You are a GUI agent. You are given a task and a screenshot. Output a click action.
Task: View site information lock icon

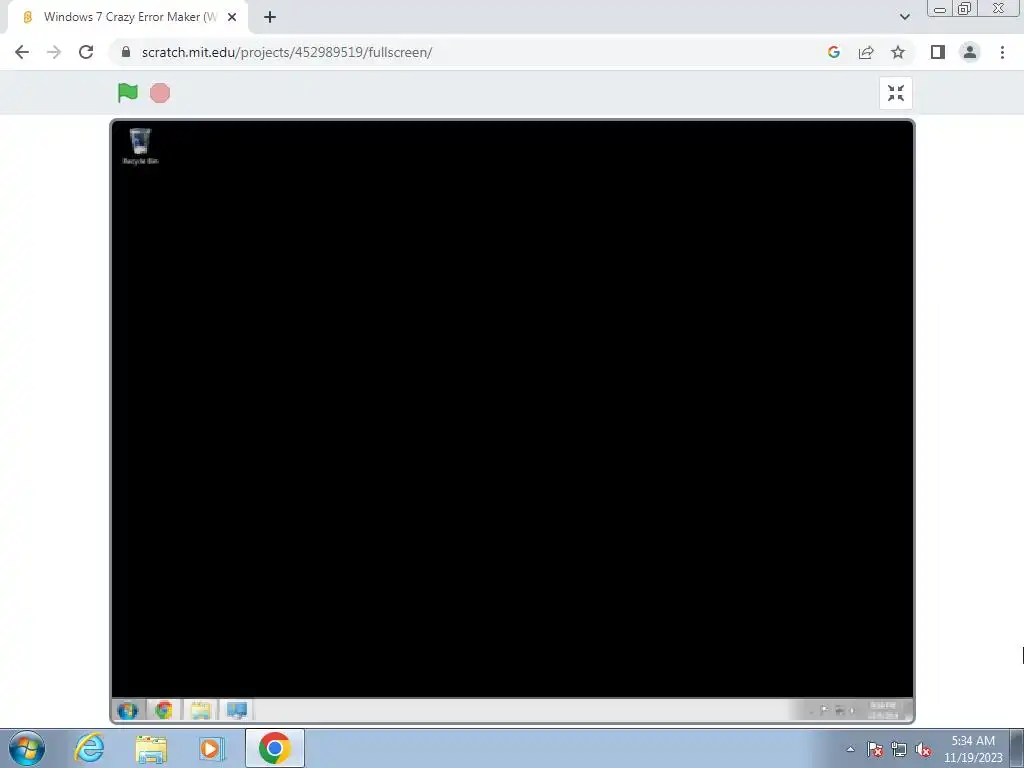pos(126,52)
